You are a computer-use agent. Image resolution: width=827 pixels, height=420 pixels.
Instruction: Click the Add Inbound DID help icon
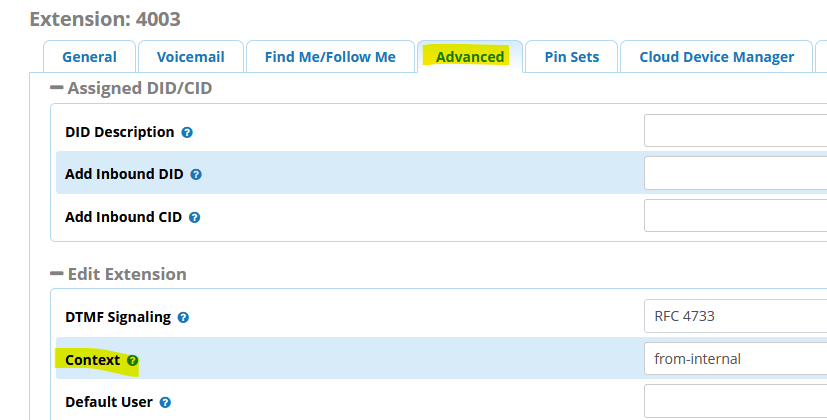196,174
